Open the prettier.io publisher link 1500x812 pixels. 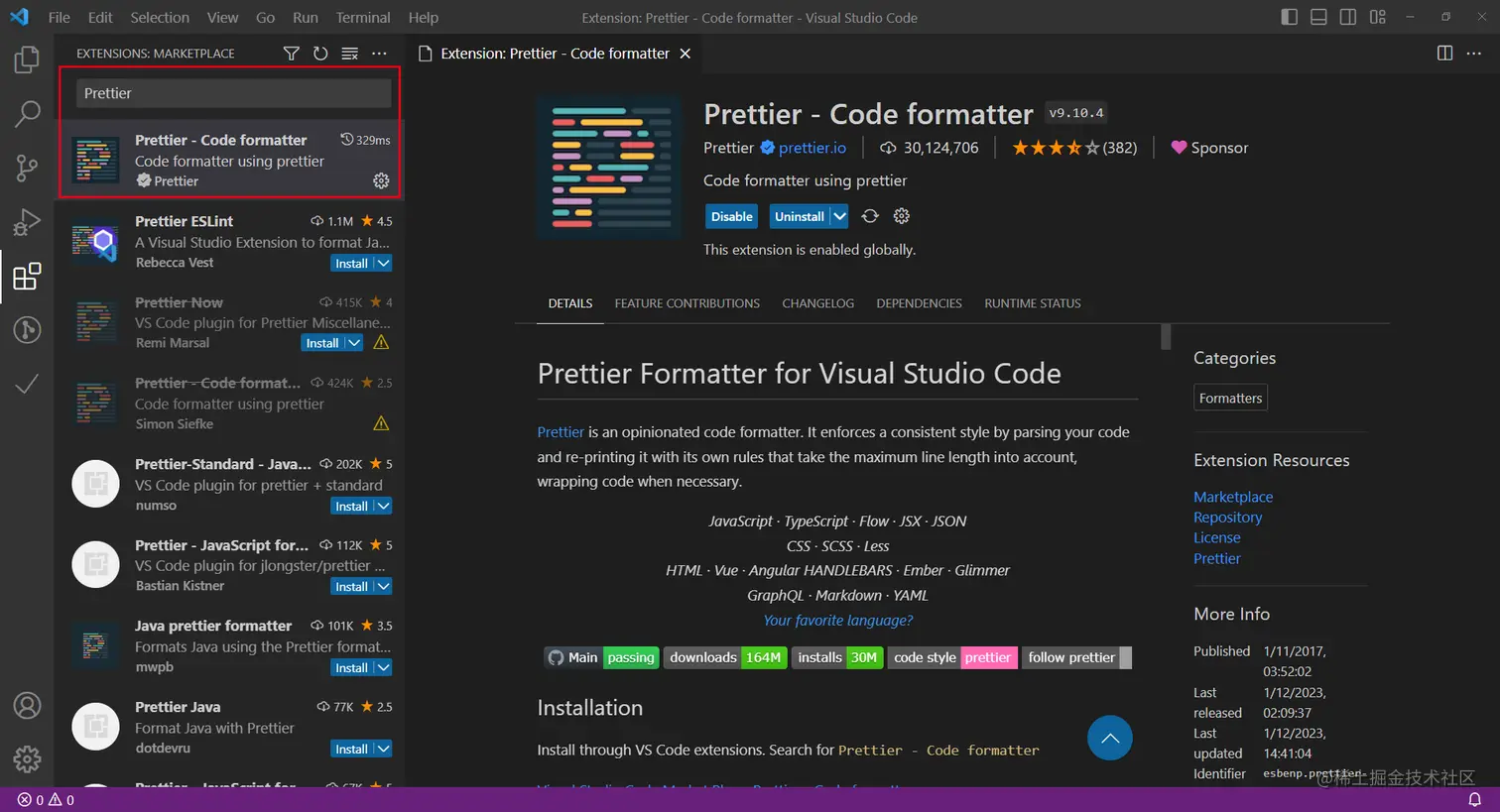tap(812, 148)
